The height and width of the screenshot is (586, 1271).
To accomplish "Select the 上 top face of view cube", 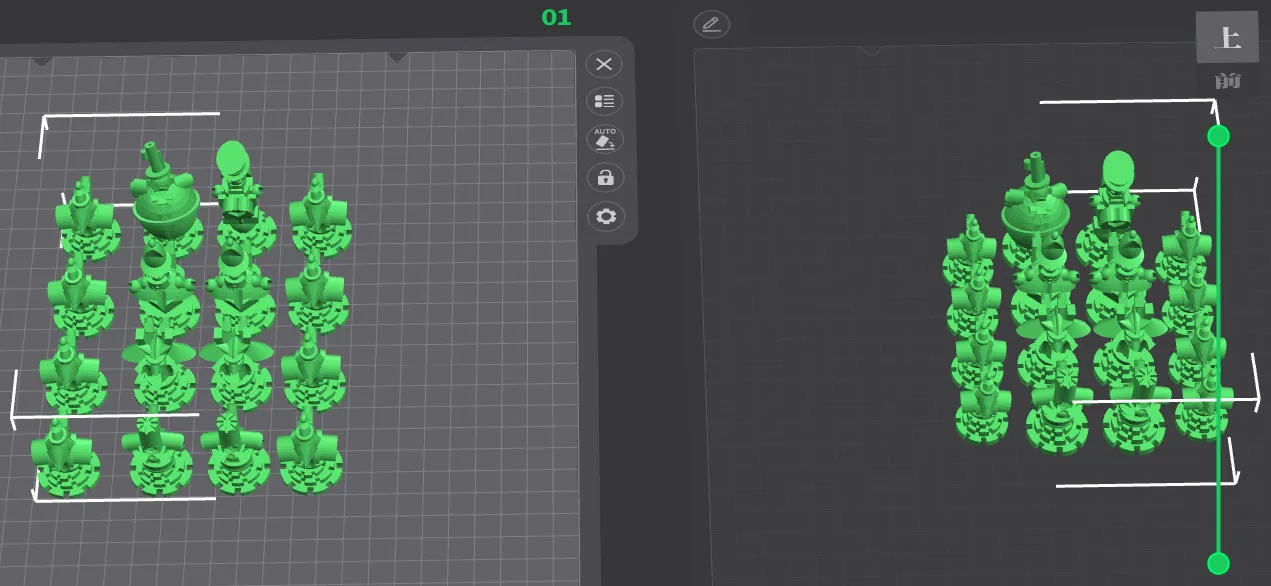I will pos(1227,38).
